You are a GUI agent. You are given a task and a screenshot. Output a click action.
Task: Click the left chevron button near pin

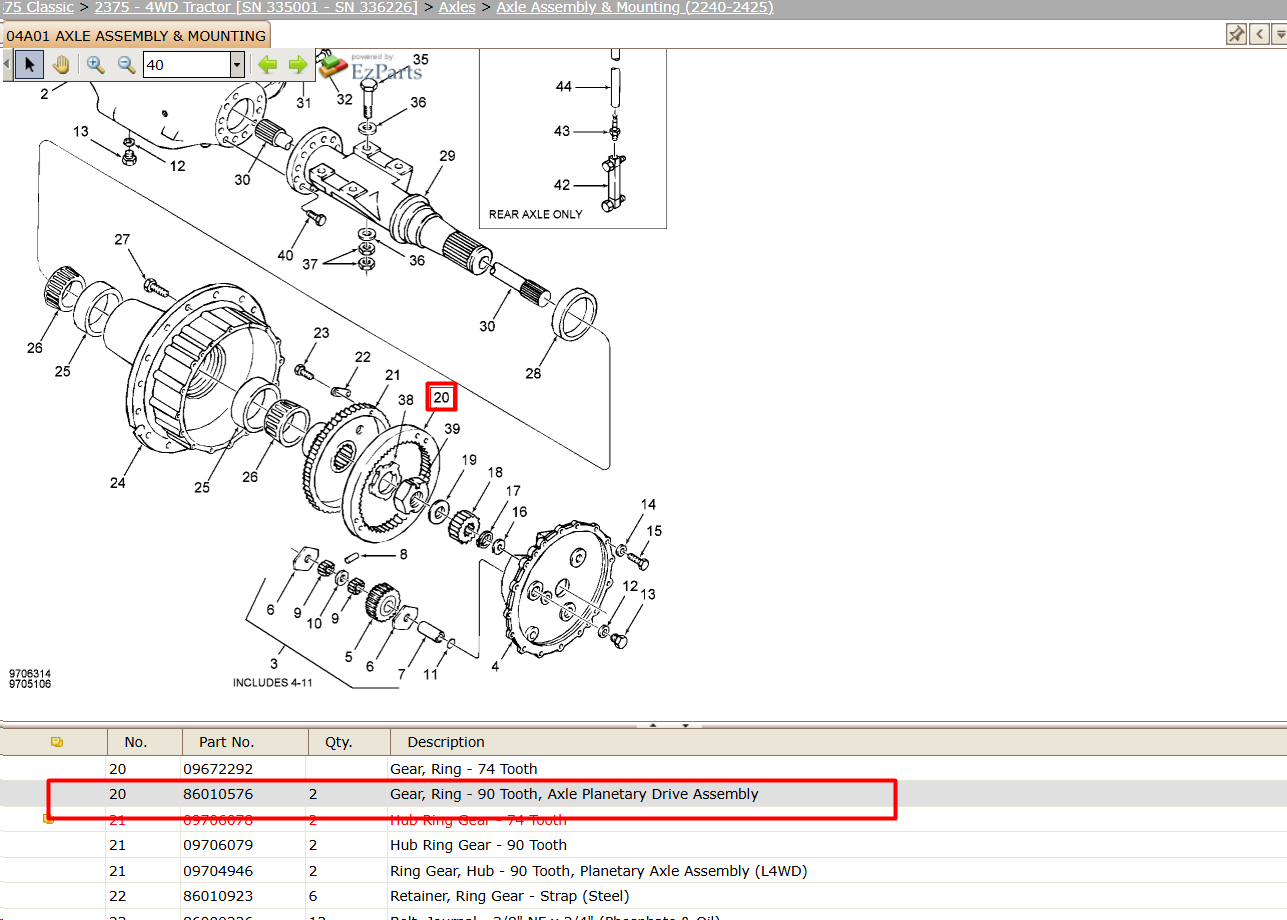tap(1257, 35)
